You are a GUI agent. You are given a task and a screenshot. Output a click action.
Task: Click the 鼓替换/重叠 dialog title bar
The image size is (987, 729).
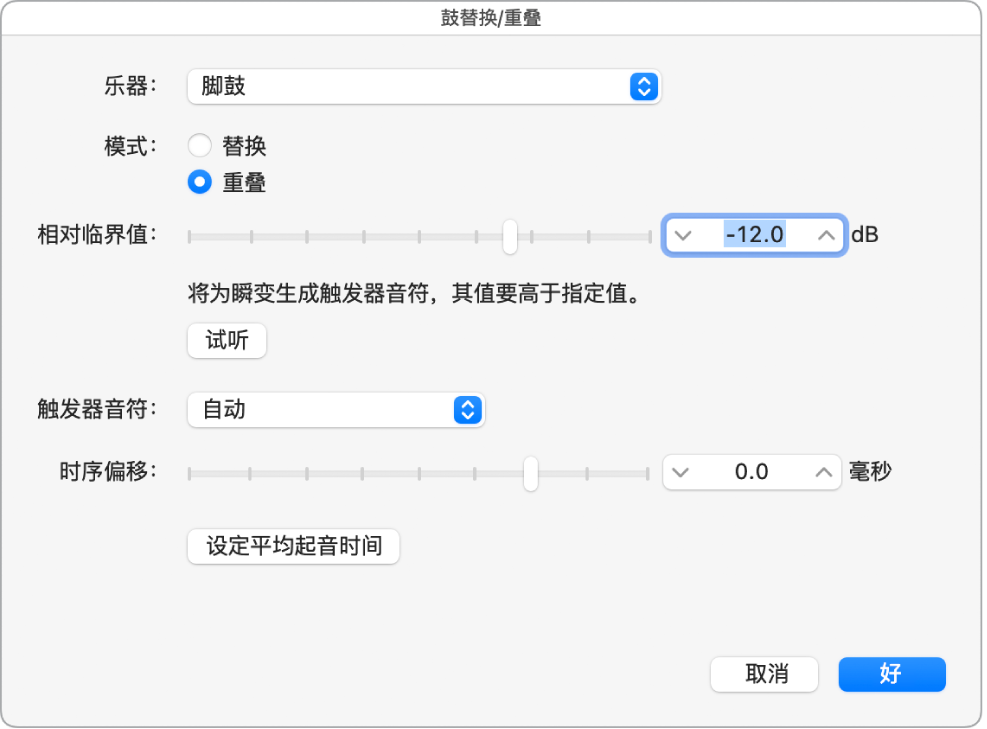(493, 16)
